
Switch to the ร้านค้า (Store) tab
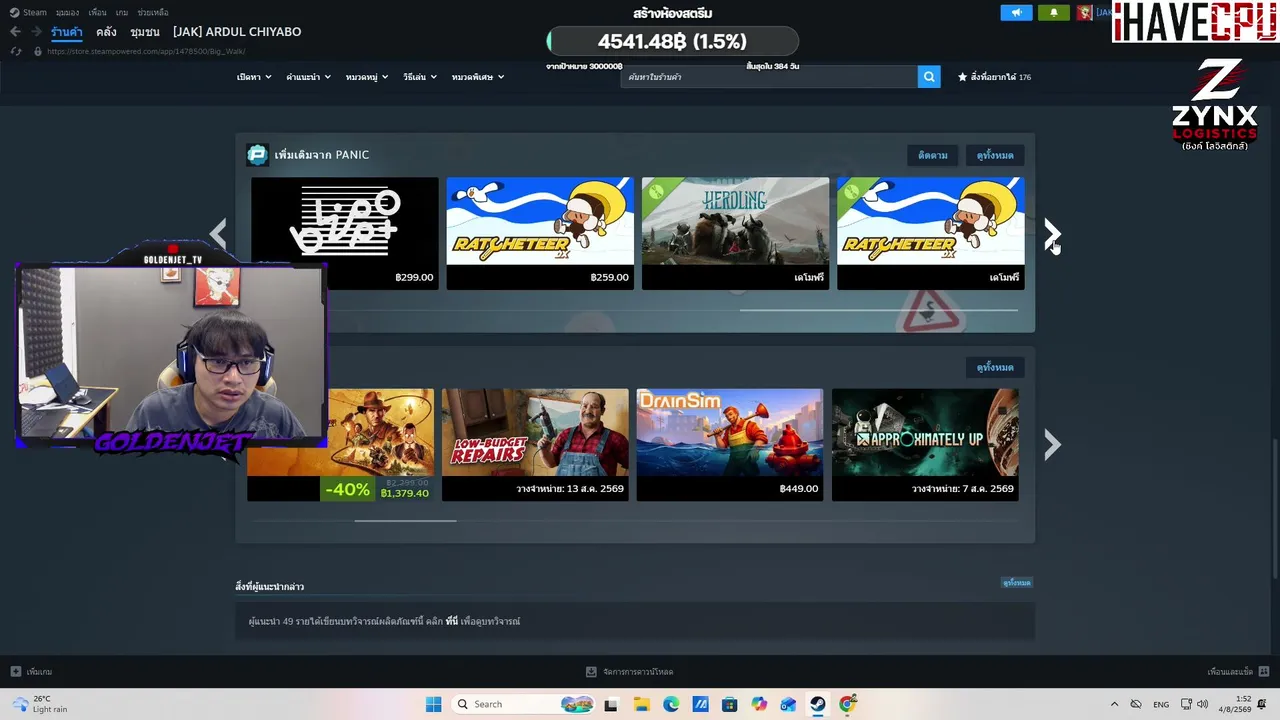click(x=67, y=32)
